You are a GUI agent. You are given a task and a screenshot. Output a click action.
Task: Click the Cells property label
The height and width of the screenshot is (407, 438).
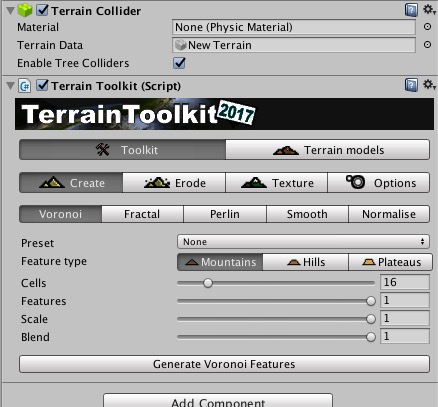coord(34,283)
